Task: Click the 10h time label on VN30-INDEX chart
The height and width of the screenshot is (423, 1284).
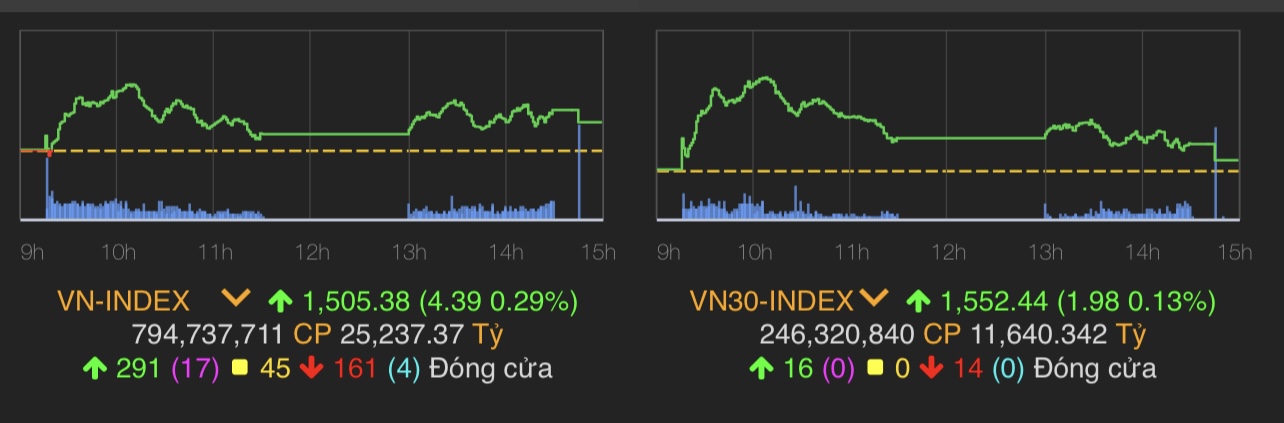Action: [754, 252]
